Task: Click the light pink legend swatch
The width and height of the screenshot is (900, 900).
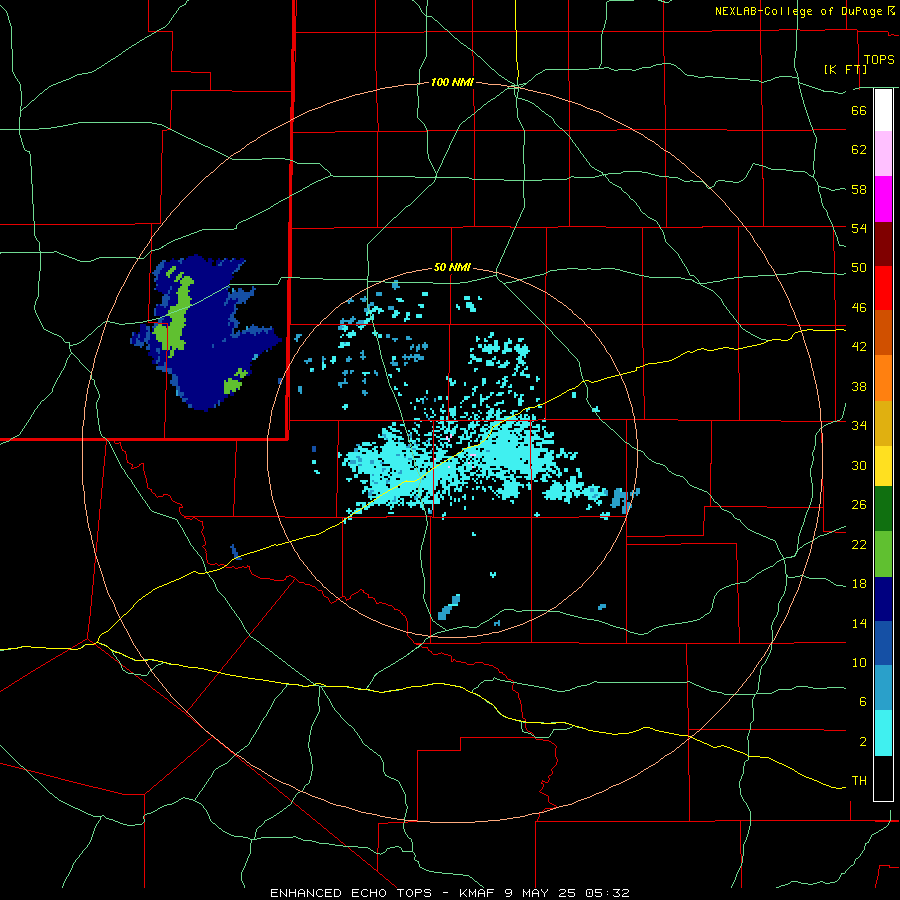Action: point(883,153)
